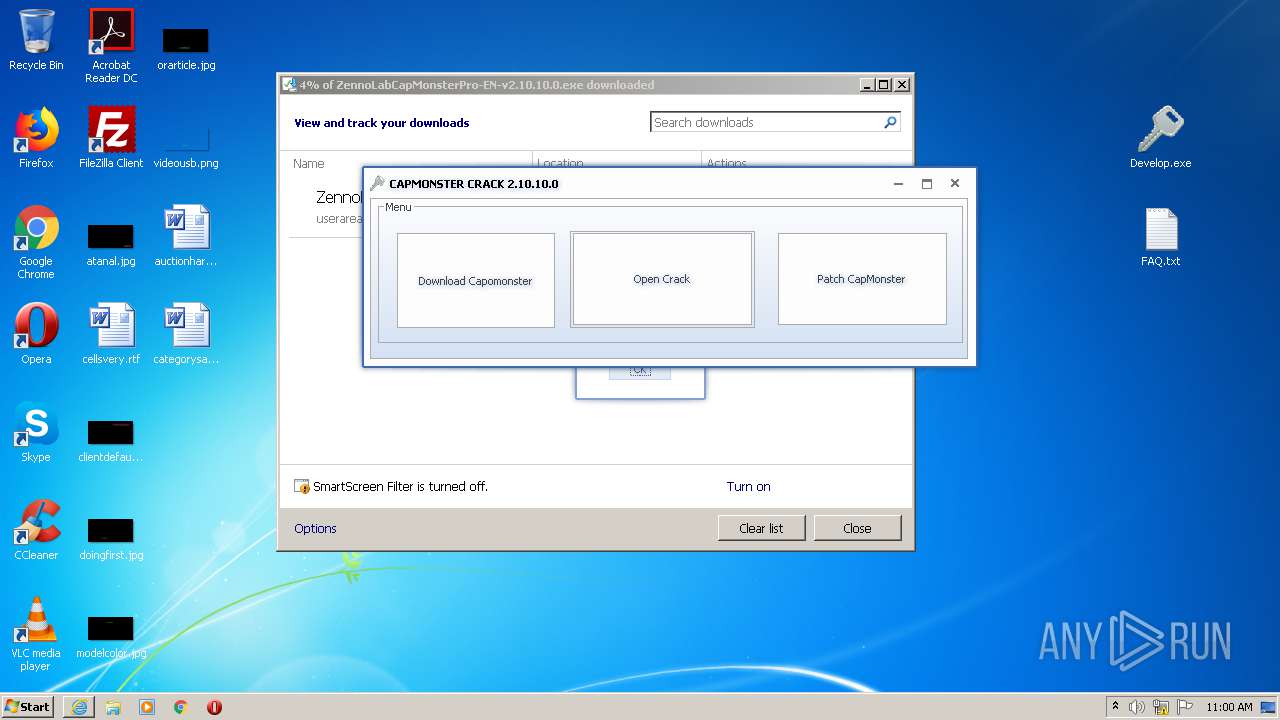
Task: Click the Patch CapMonster button
Action: 862,279
